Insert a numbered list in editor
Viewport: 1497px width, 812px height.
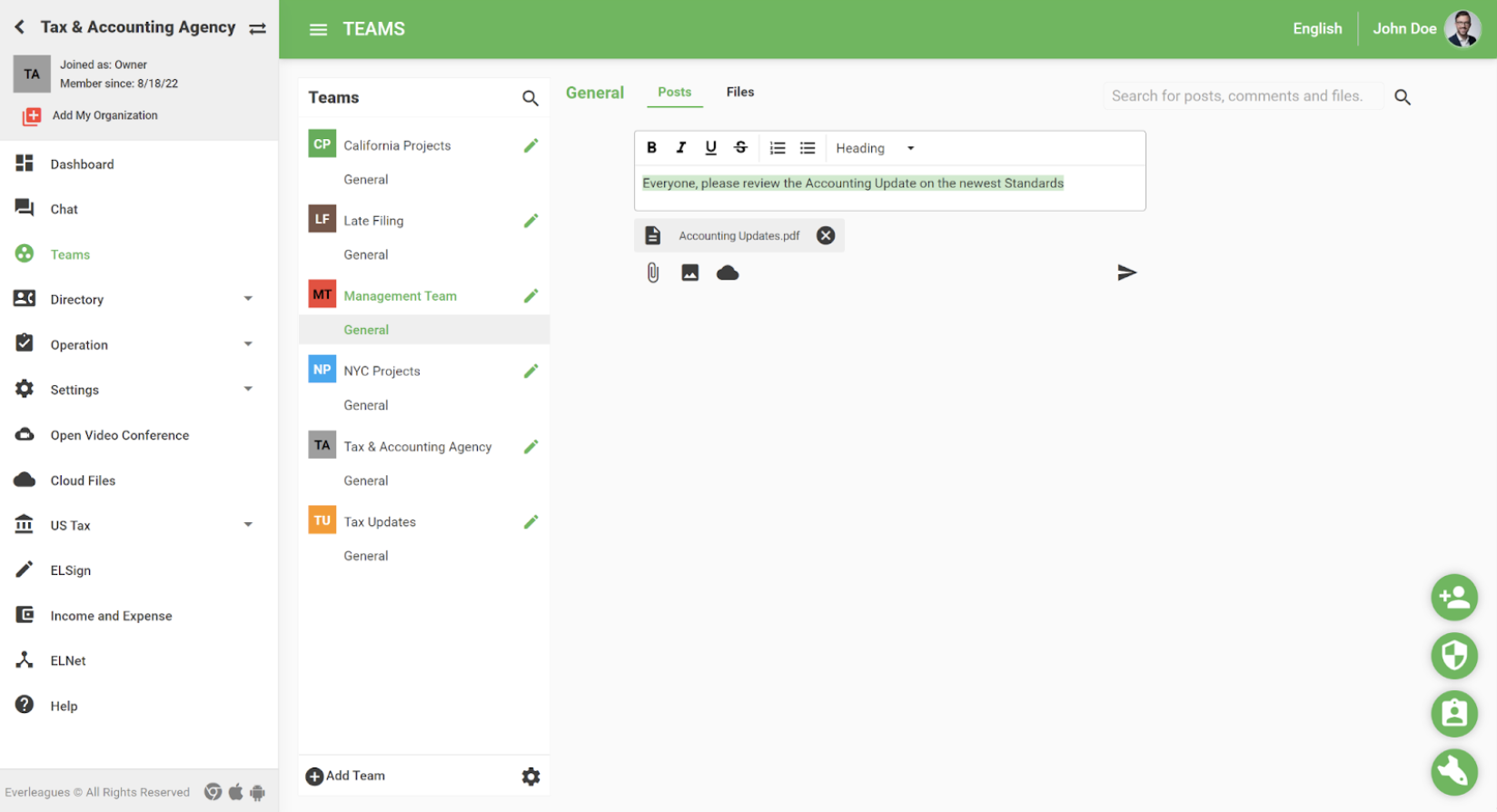(x=778, y=148)
